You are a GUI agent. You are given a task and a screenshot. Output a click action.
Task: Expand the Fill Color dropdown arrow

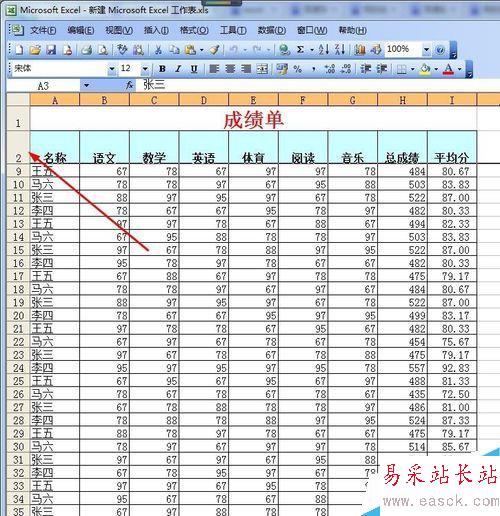436,69
